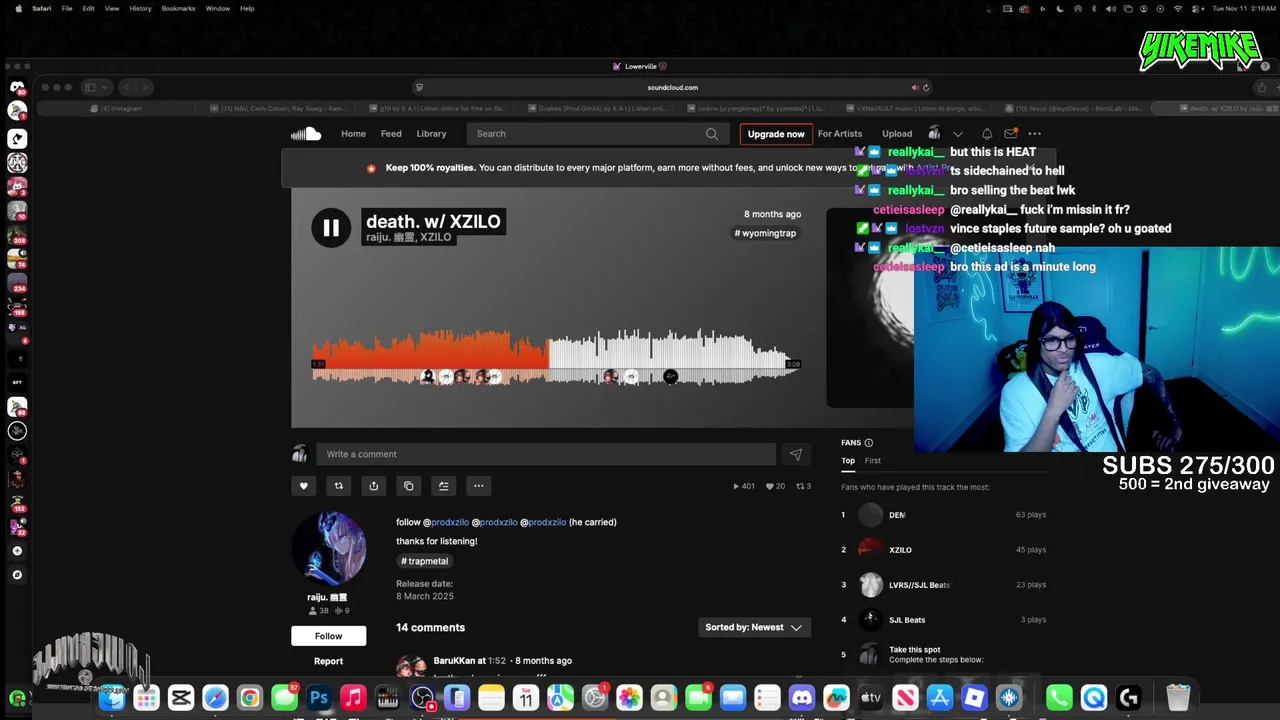
Task: Switch to the Instagram tab
Action: coord(117,108)
